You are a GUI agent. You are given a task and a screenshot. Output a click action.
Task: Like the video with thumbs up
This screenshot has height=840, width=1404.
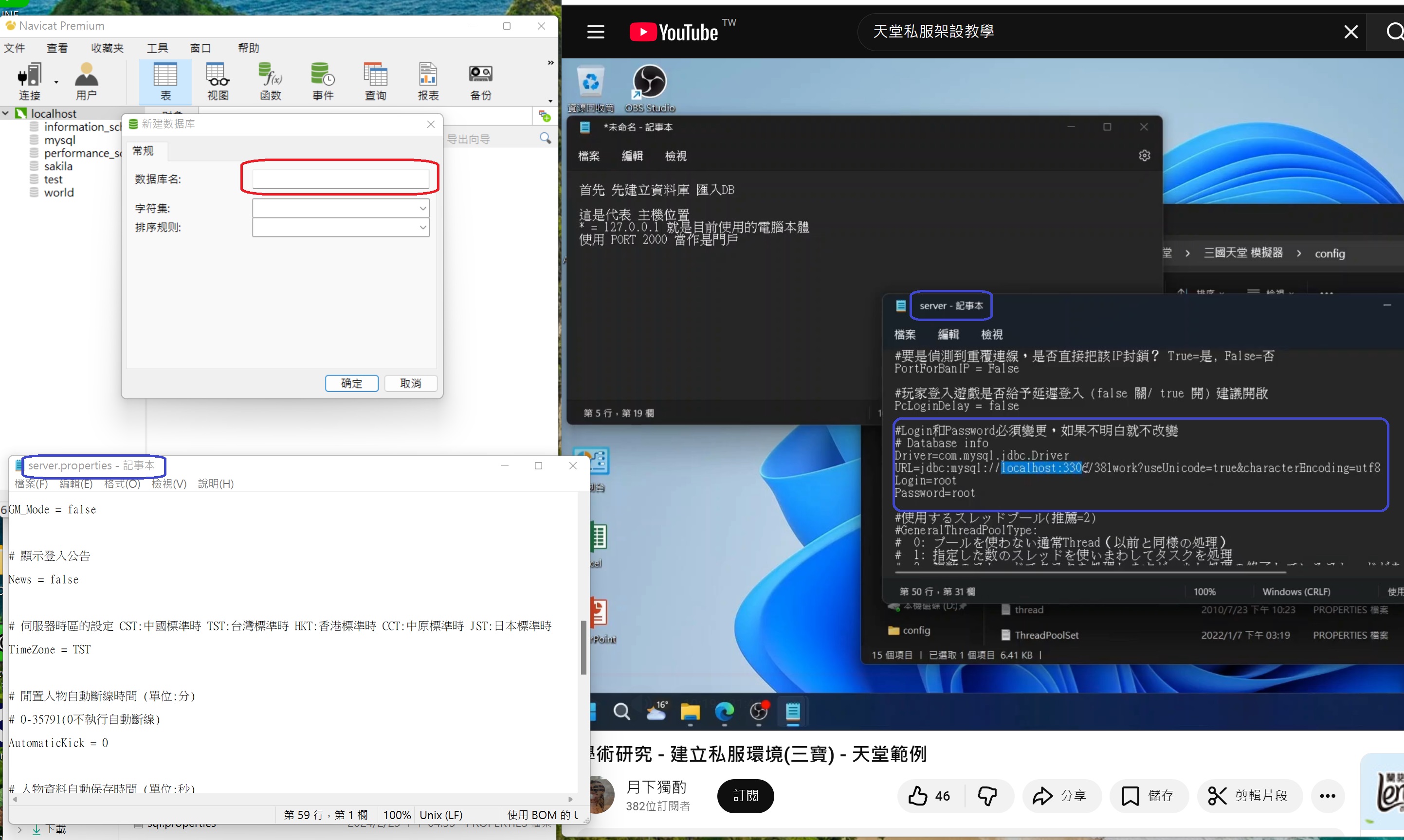pos(929,796)
